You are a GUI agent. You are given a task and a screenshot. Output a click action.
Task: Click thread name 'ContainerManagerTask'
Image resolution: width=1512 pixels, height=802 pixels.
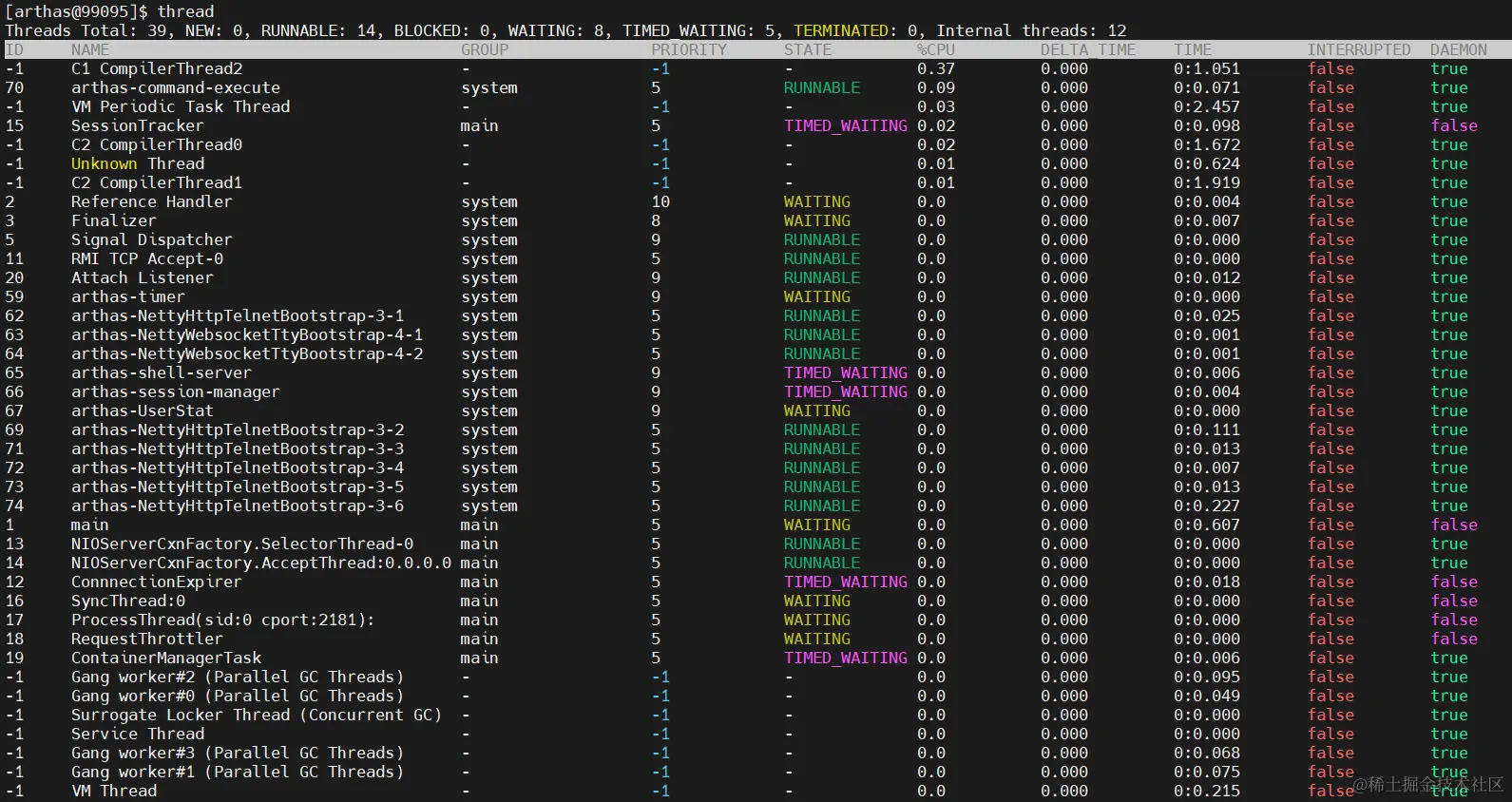point(166,658)
